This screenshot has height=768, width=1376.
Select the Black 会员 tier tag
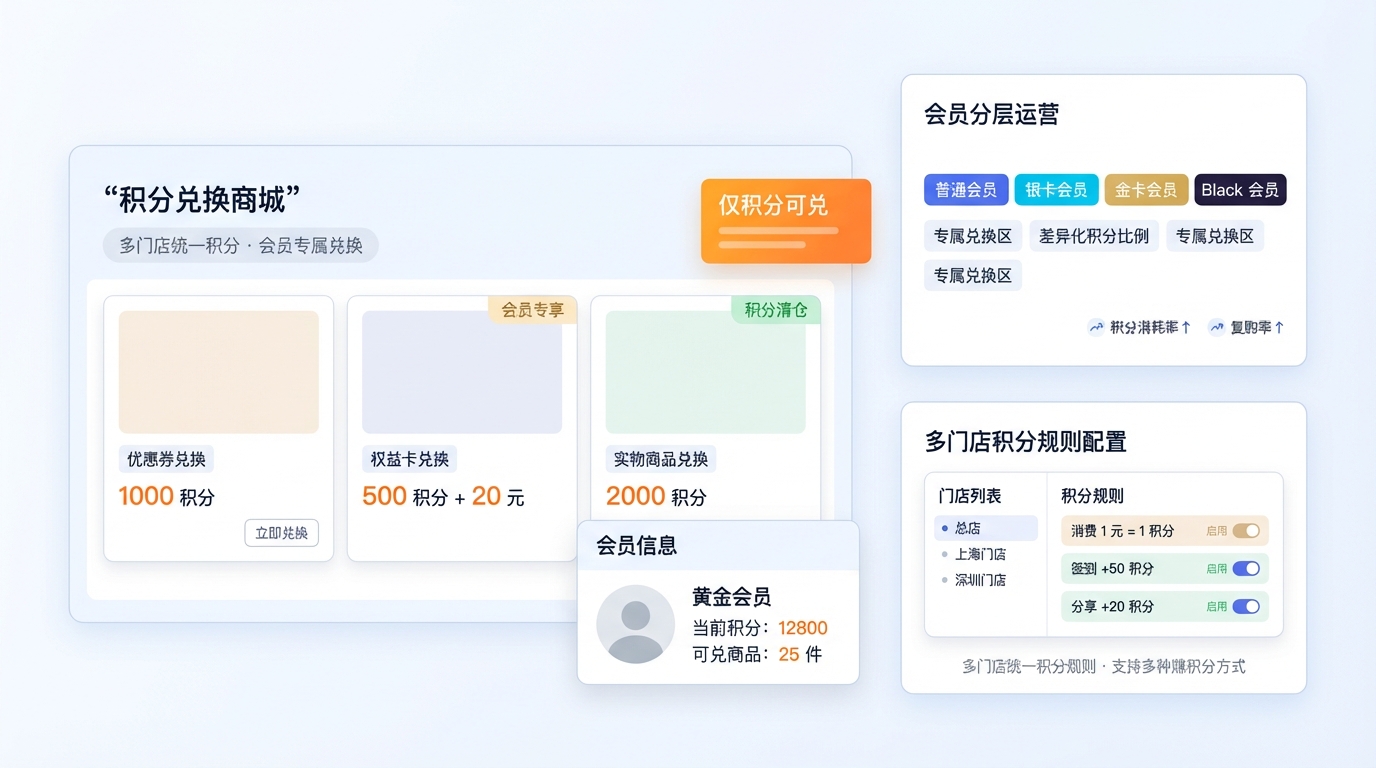click(x=1239, y=190)
